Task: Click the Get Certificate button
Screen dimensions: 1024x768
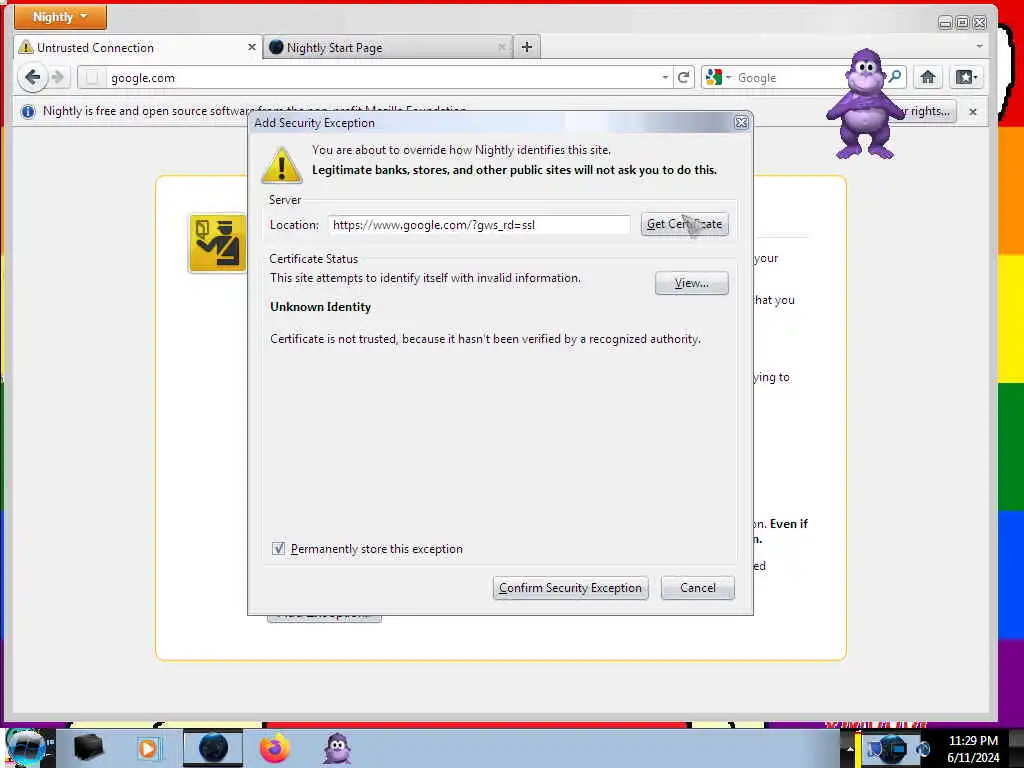Action: coord(684,224)
